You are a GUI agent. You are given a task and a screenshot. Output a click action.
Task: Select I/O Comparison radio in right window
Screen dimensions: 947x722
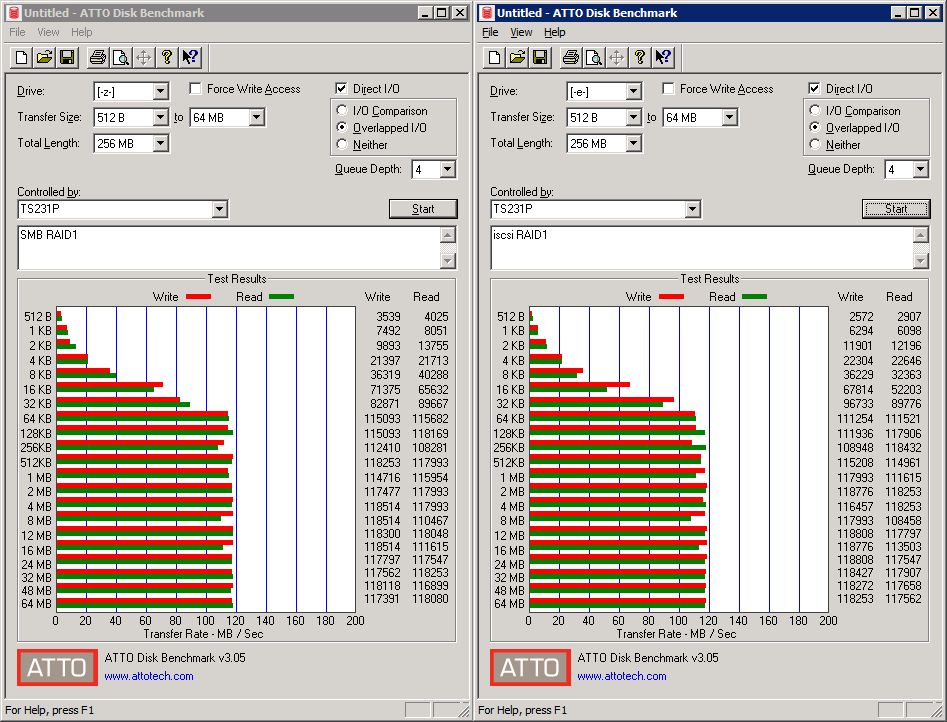[815, 110]
